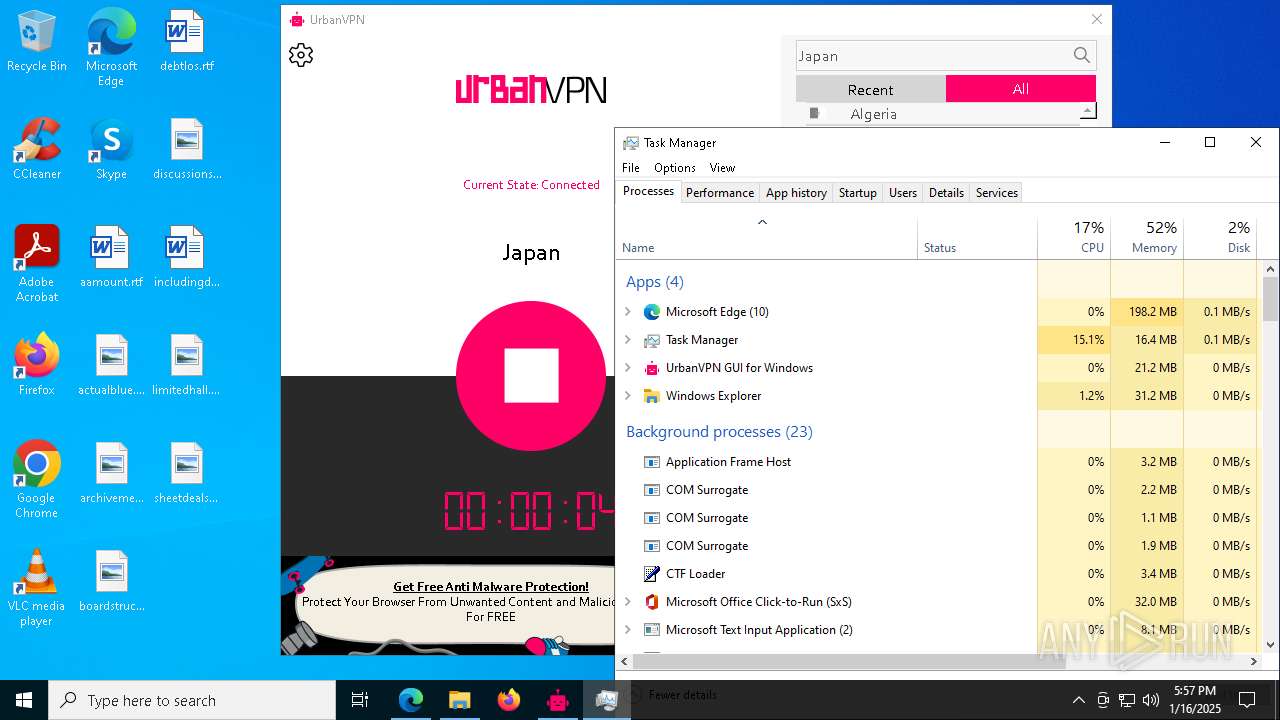Click Task Manager vertical scrollbar down arrow
This screenshot has width=1280, height=720.
click(x=1271, y=645)
